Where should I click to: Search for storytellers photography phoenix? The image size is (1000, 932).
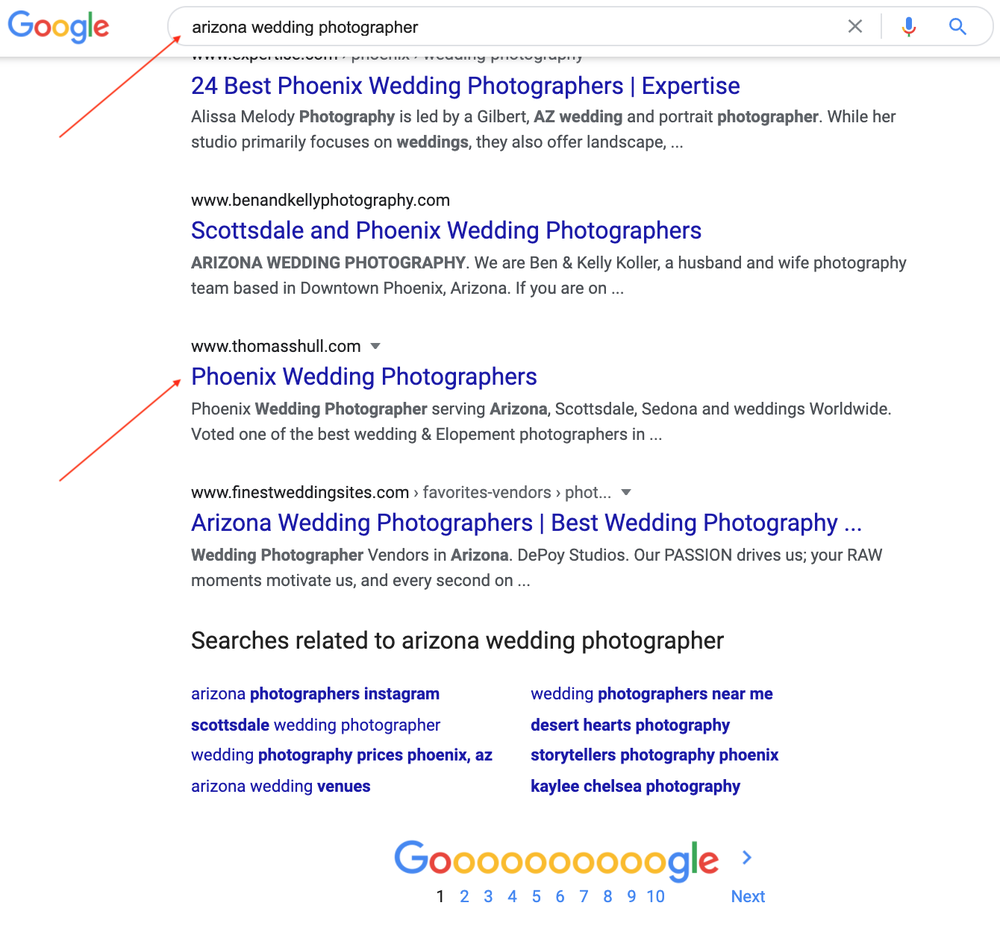(x=654, y=755)
